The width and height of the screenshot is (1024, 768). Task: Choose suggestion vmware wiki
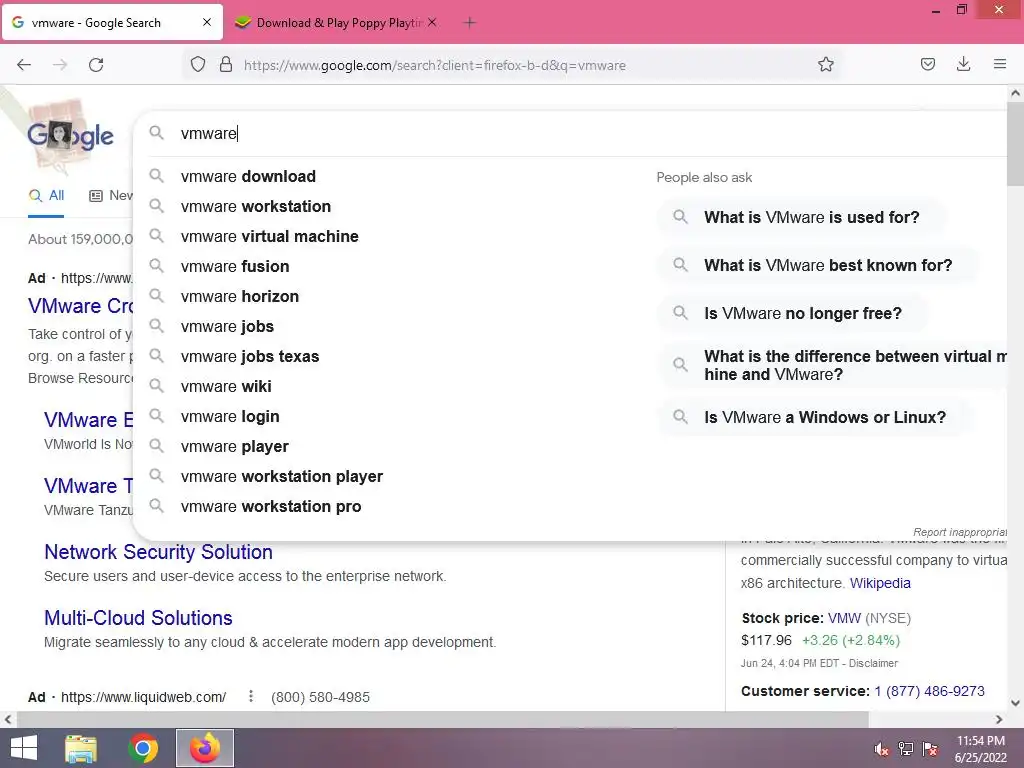[x=226, y=387]
